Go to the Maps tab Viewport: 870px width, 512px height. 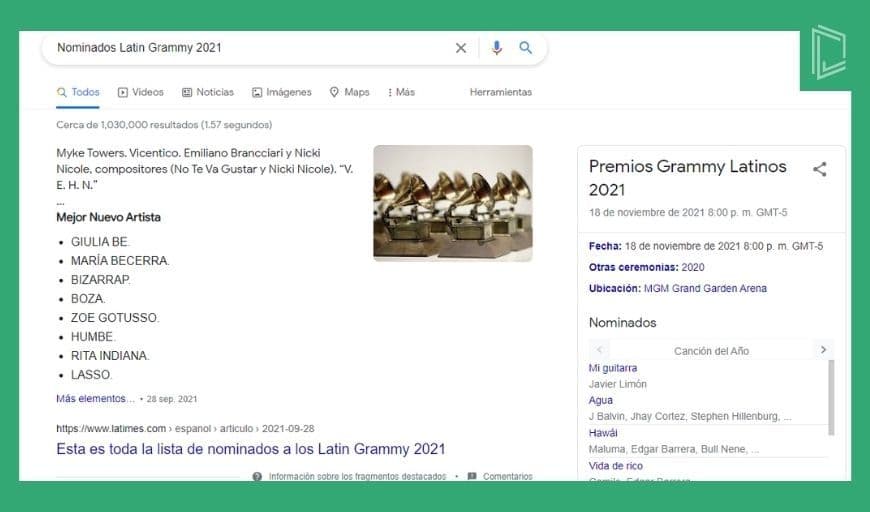click(x=350, y=92)
